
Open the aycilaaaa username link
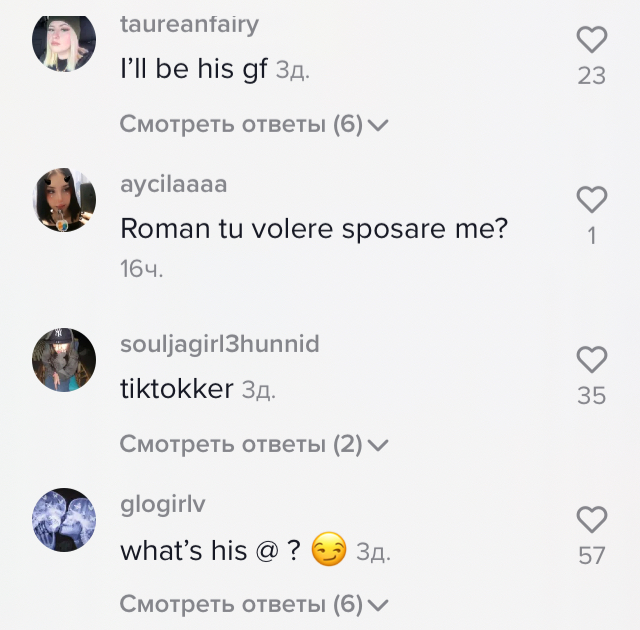click(x=173, y=184)
